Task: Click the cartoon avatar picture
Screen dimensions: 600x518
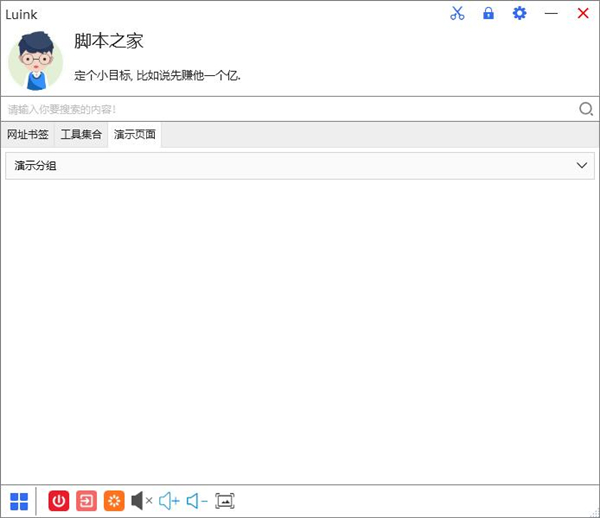Action: pos(36,60)
